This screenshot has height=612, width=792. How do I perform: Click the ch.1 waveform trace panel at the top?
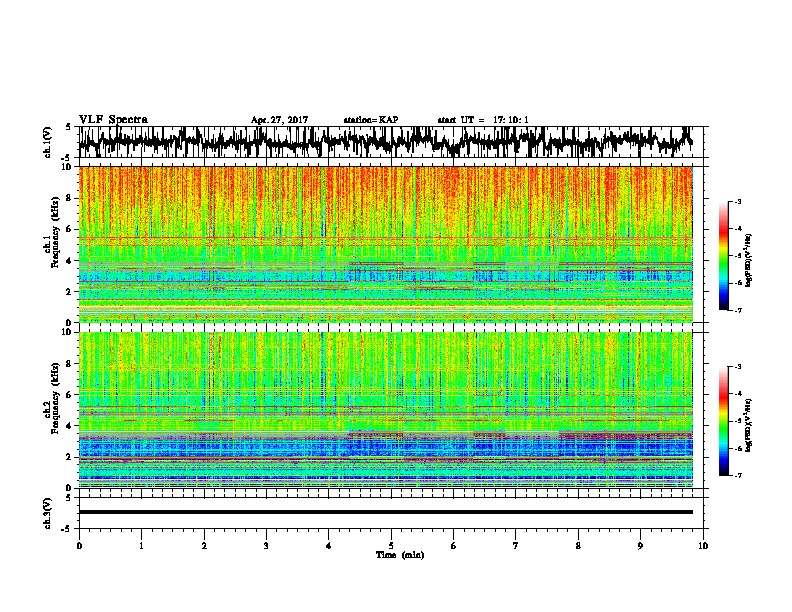click(391, 142)
